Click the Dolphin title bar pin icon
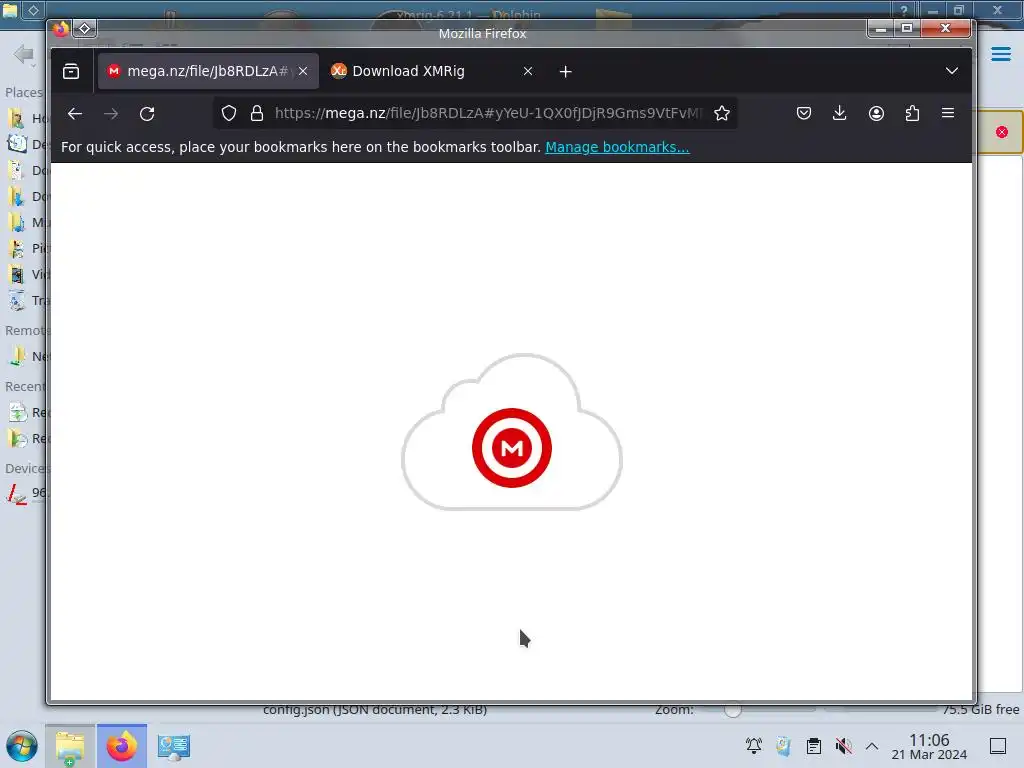The height and width of the screenshot is (768, 1024). coord(33,9)
